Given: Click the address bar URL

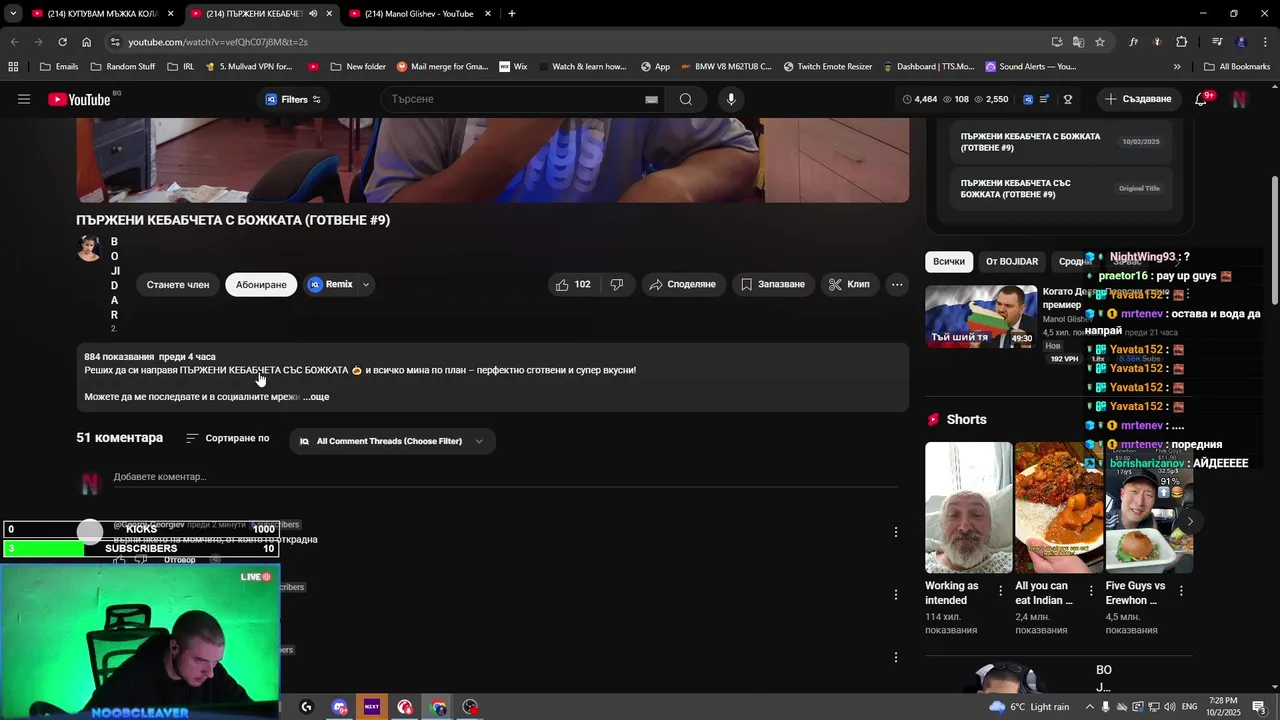Looking at the screenshot, I should pos(218,42).
